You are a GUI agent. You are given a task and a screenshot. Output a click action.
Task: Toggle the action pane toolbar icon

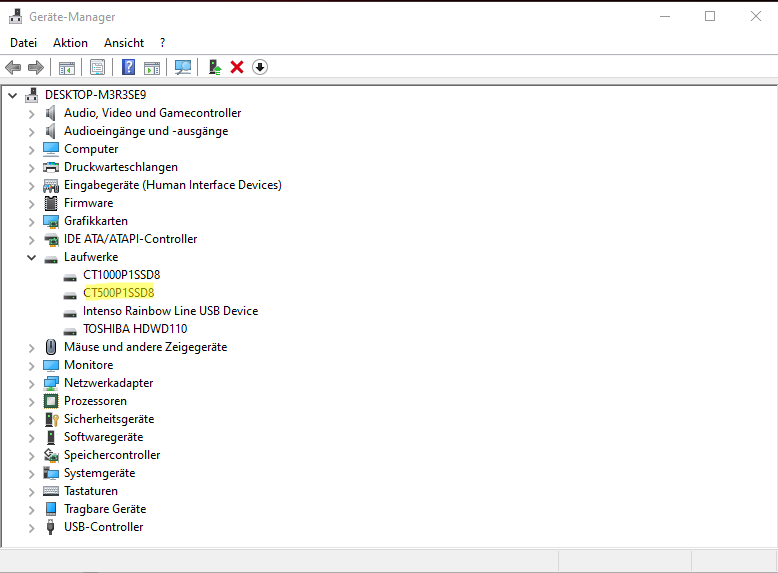[152, 67]
